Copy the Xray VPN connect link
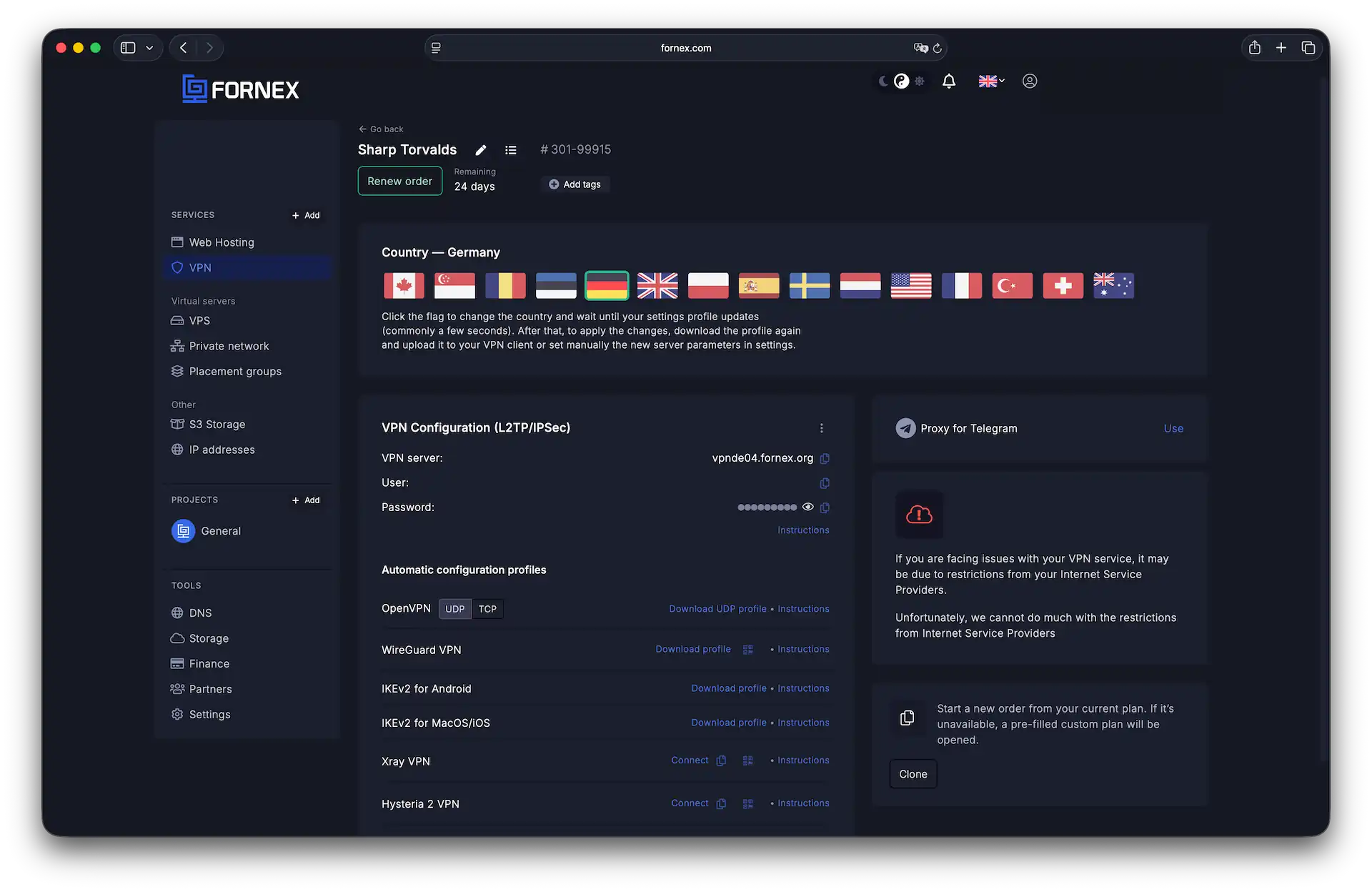The width and height of the screenshot is (1372, 892). click(x=721, y=761)
